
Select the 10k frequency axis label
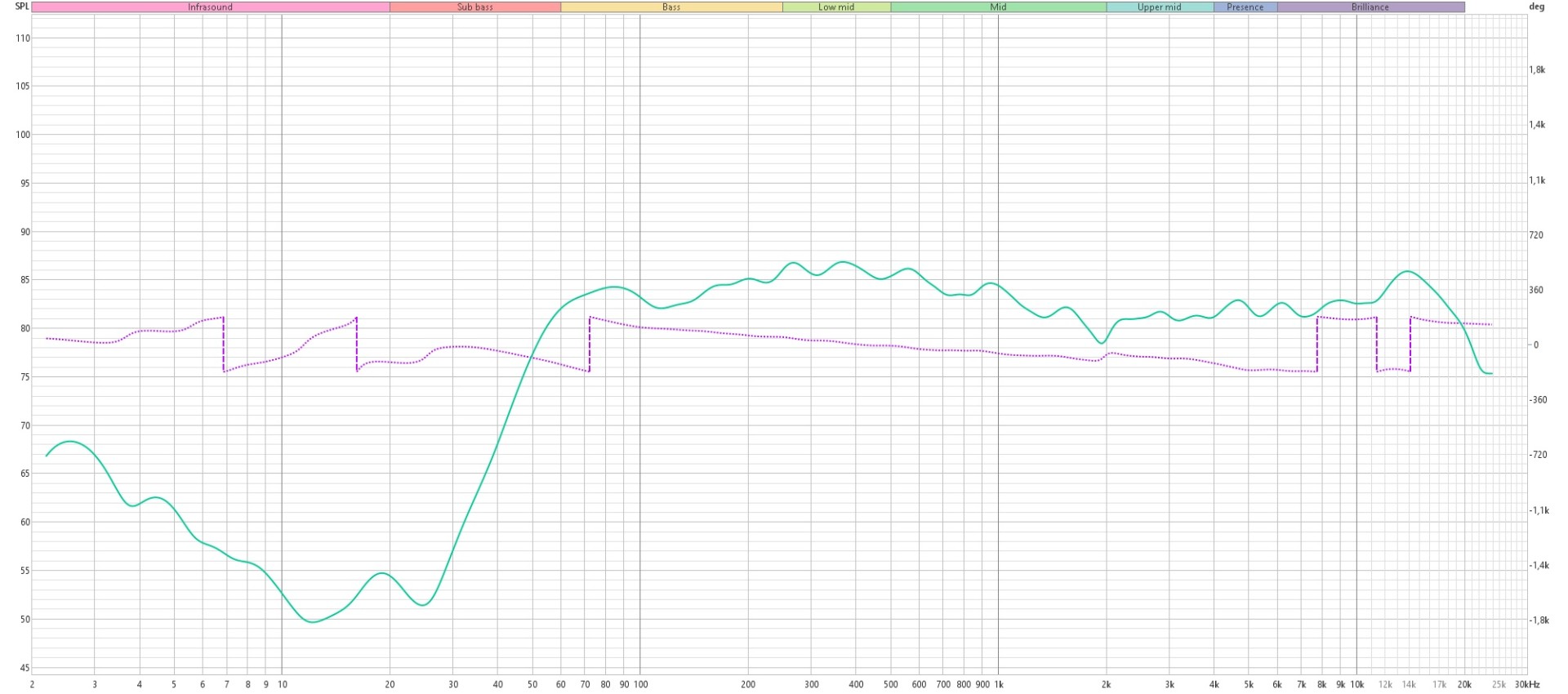click(x=1356, y=684)
